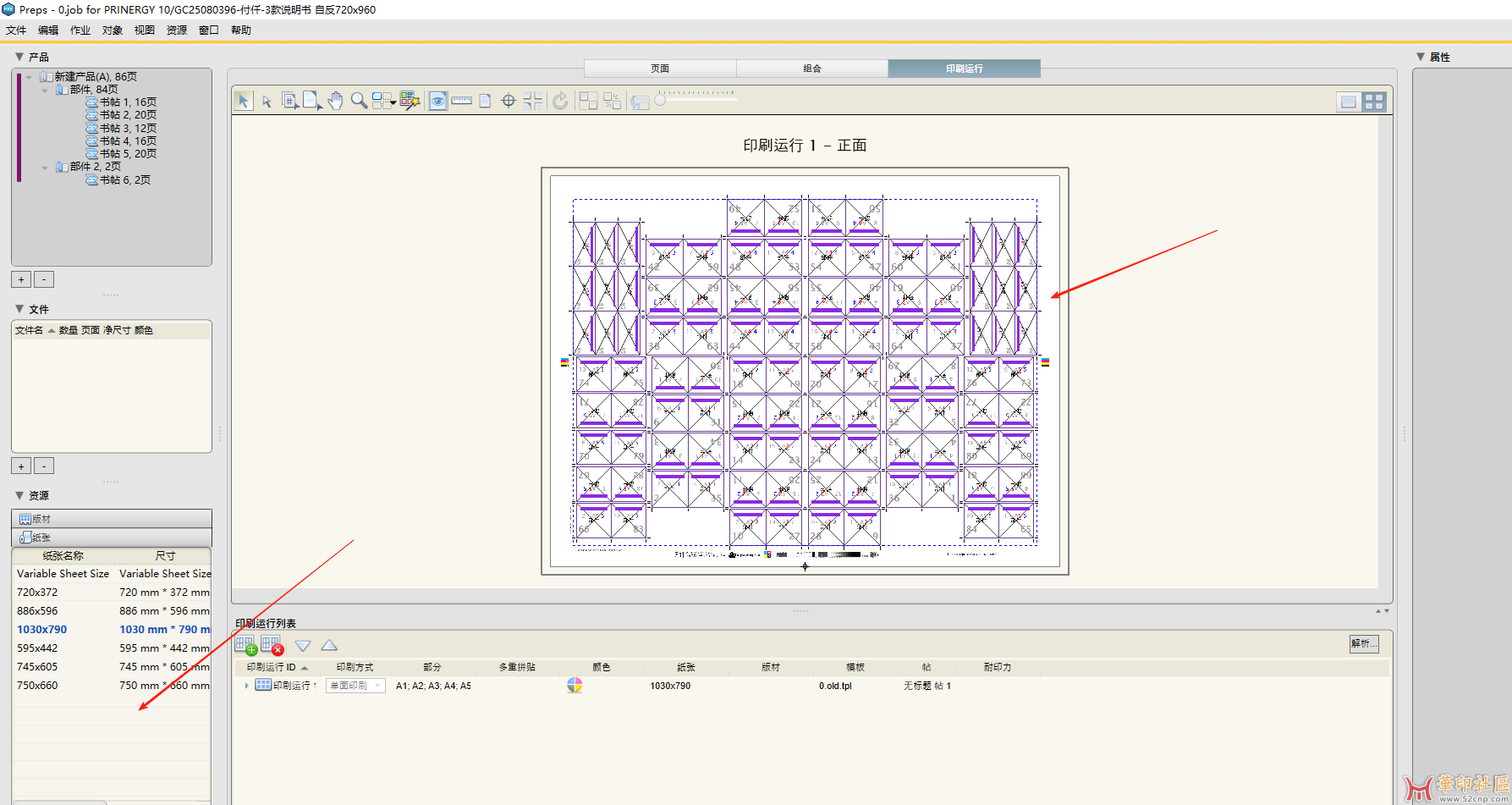Click the four-quadrant split icon

point(533,102)
